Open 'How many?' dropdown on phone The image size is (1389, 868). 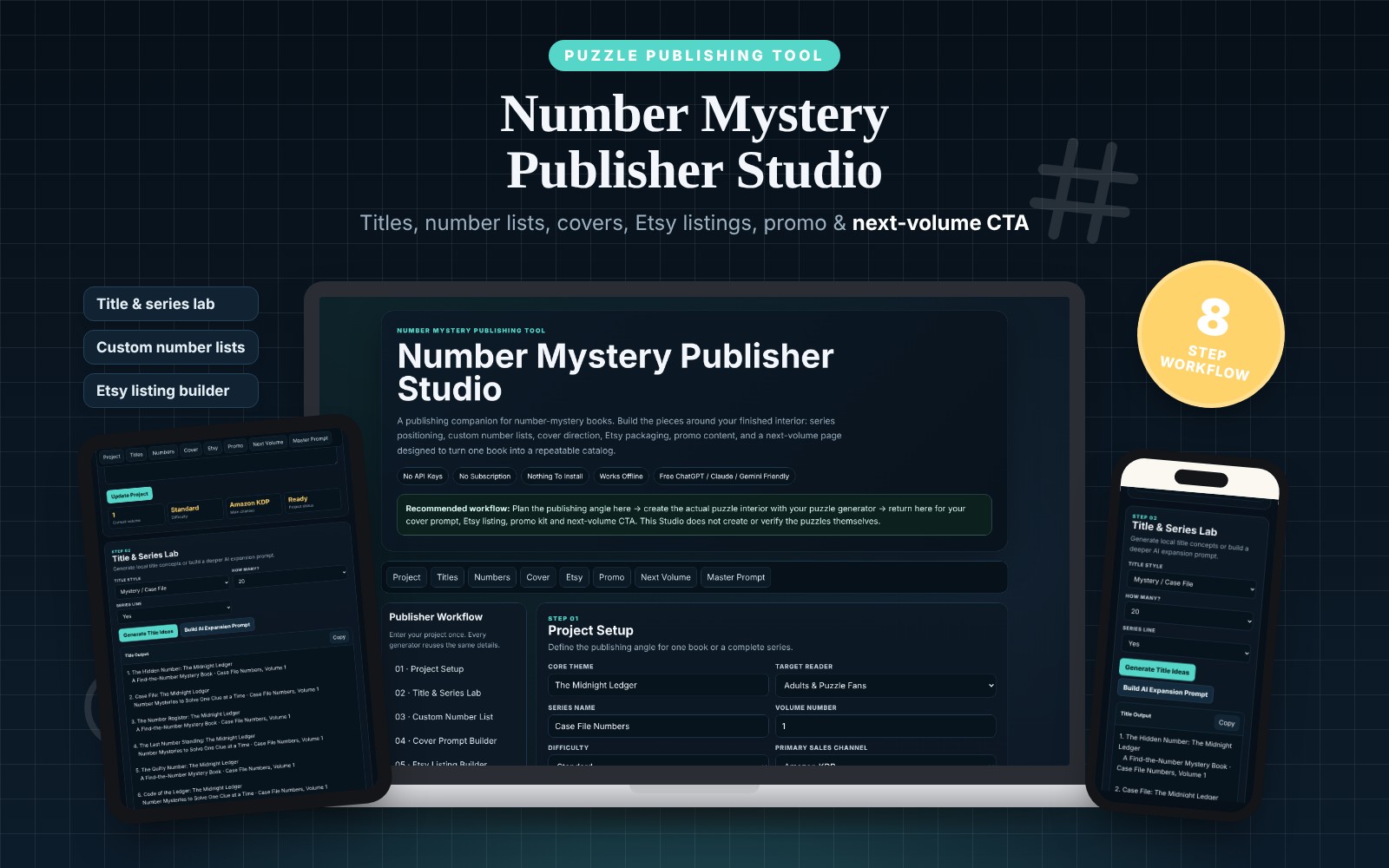point(1189,615)
